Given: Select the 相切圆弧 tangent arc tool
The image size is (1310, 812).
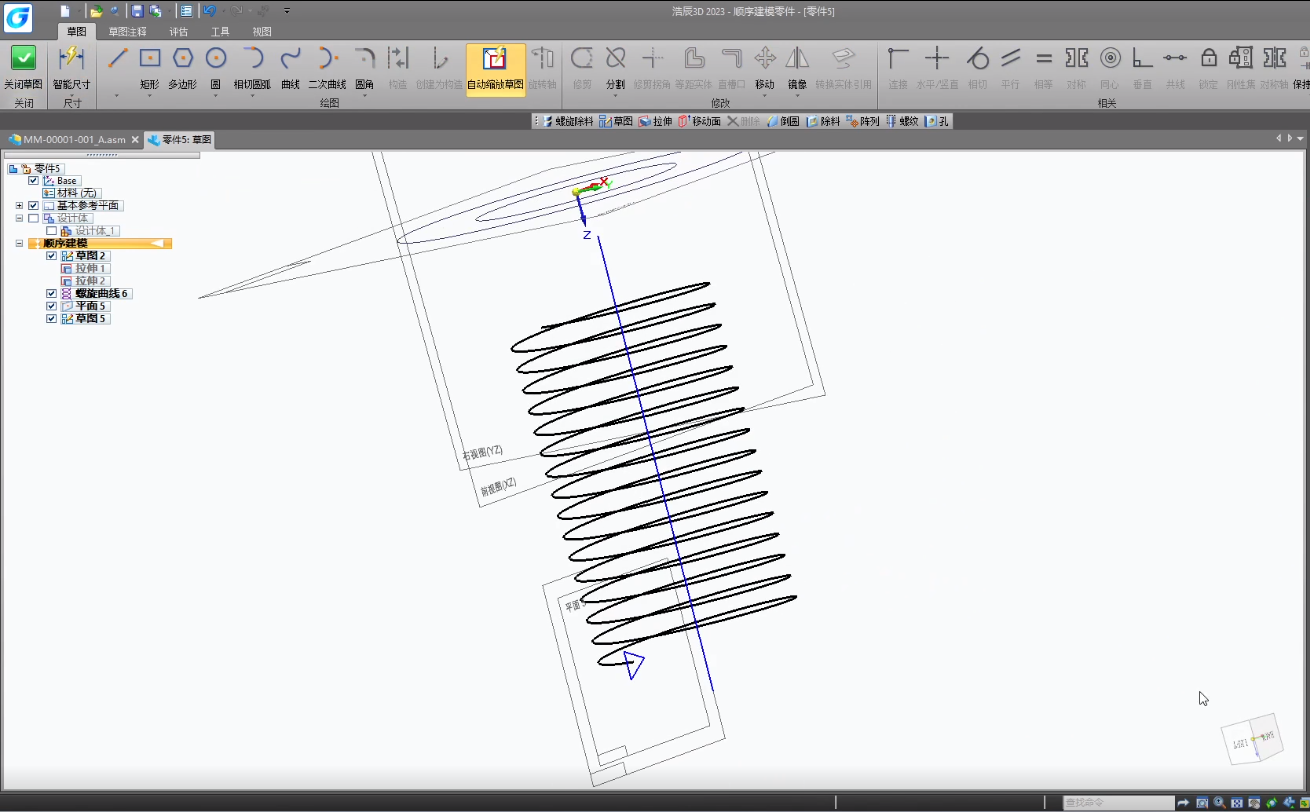Looking at the screenshot, I should pos(252,58).
